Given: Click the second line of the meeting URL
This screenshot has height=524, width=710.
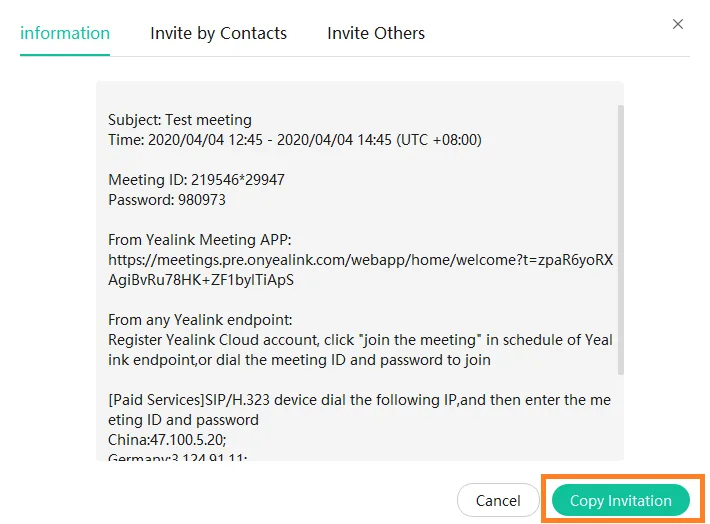Looking at the screenshot, I should 201,280.
